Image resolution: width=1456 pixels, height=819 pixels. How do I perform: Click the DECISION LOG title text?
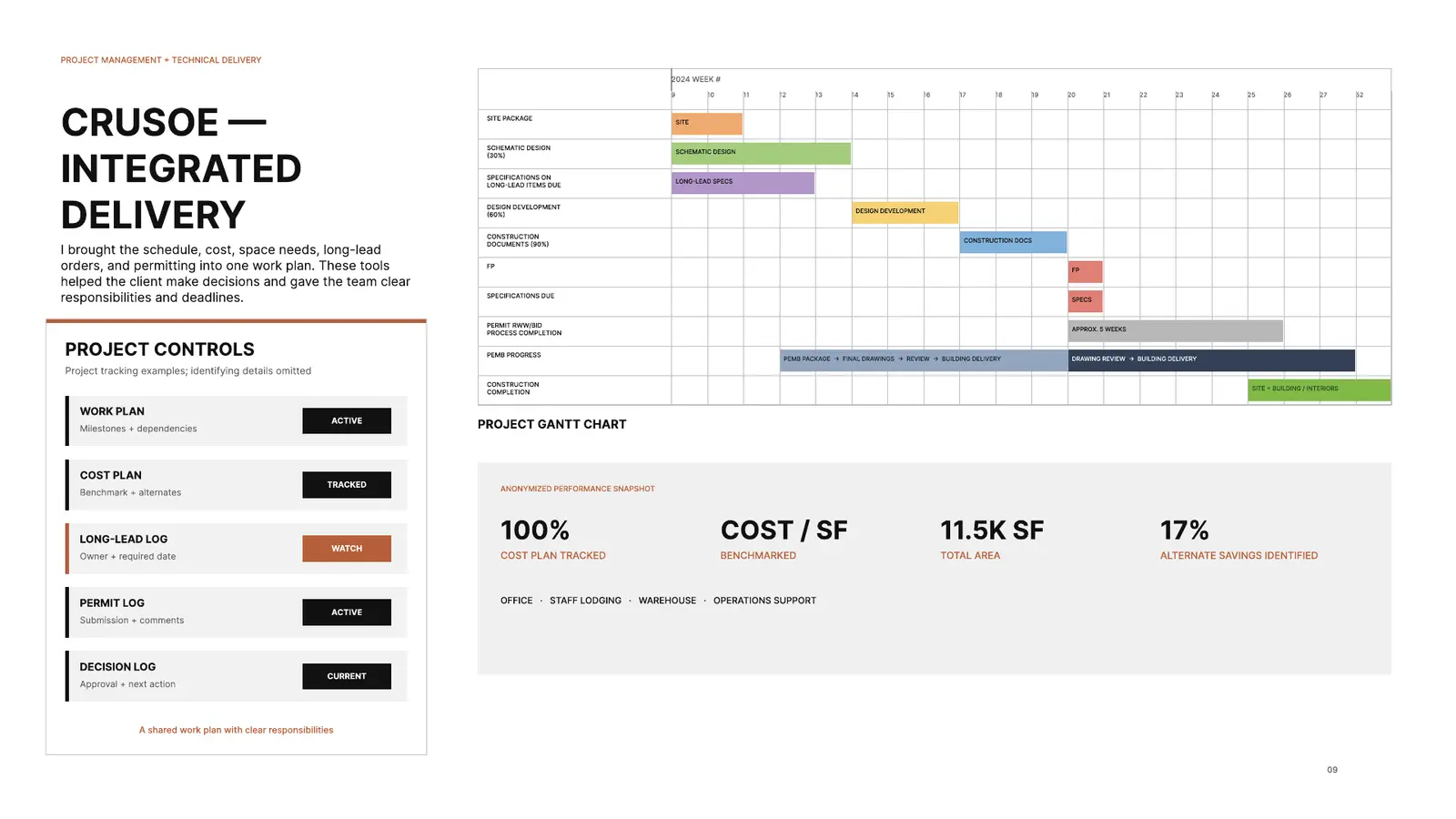117,667
